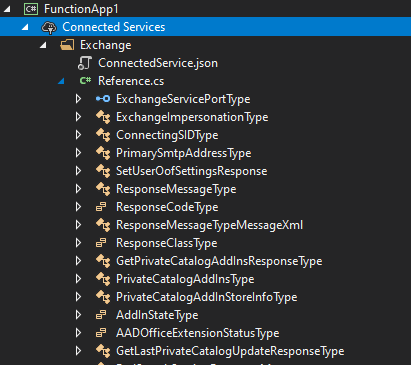The width and height of the screenshot is (411, 365).
Task: Expand the ResponseMessageType node
Action: 78,189
